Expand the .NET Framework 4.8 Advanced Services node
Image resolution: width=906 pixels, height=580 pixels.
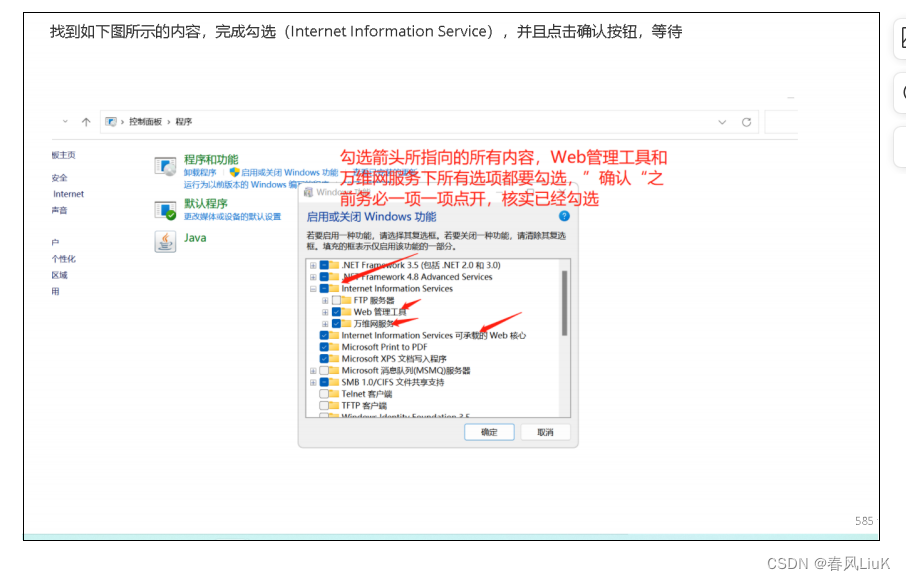313,277
